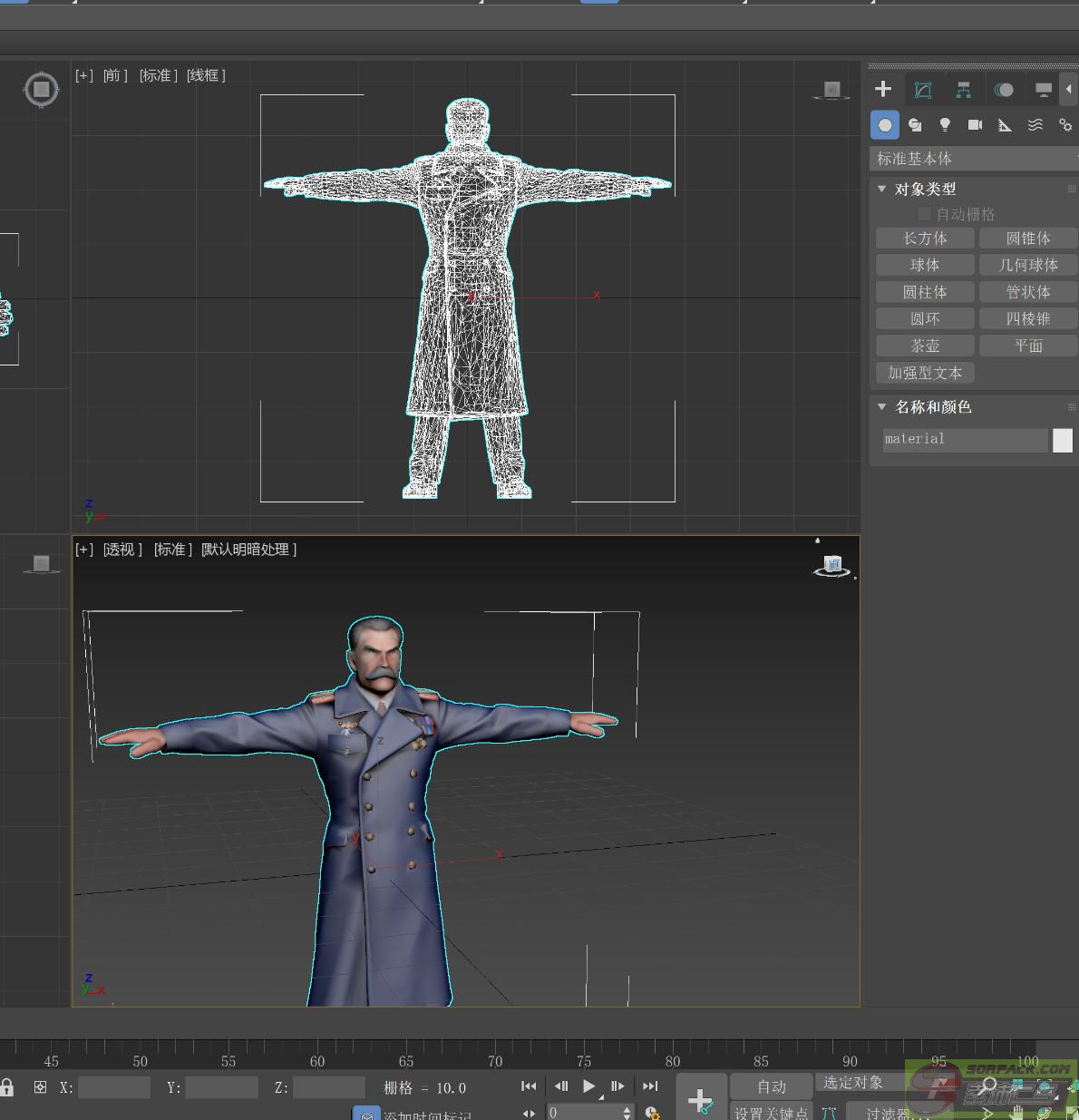
Task: Open the Motion panel tab
Action: tap(1004, 89)
